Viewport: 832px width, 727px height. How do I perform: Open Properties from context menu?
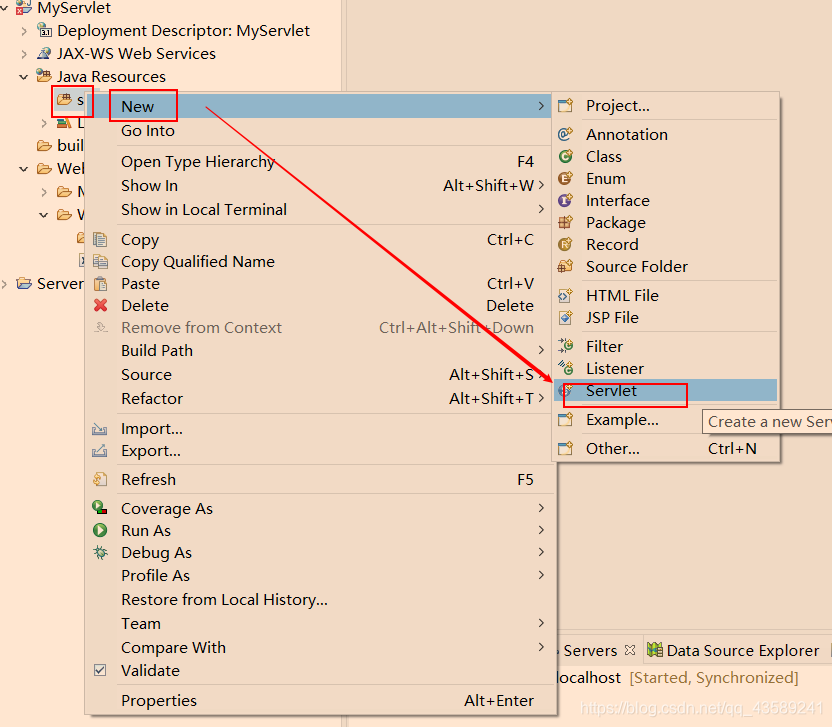point(320,700)
